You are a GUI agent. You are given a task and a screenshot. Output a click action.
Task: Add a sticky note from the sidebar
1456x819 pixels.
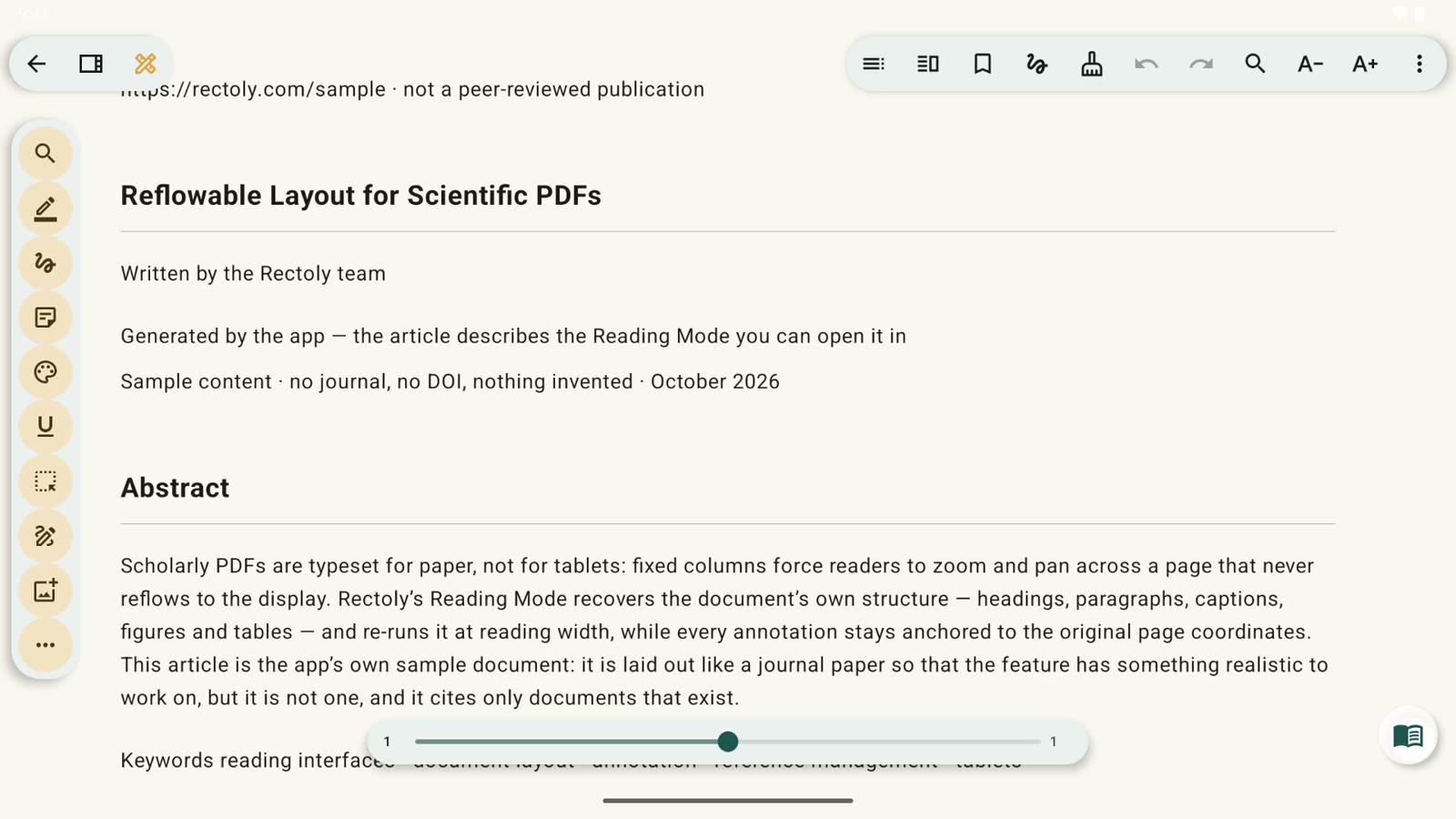point(45,318)
